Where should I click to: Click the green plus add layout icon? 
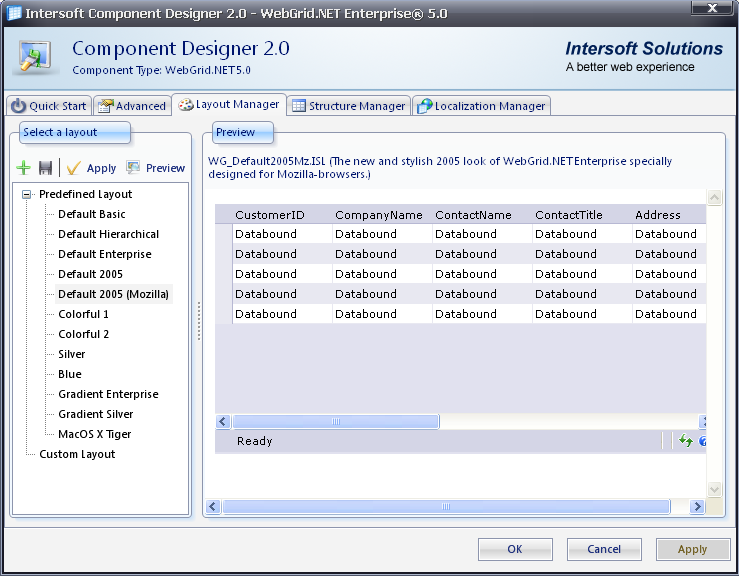(x=23, y=168)
